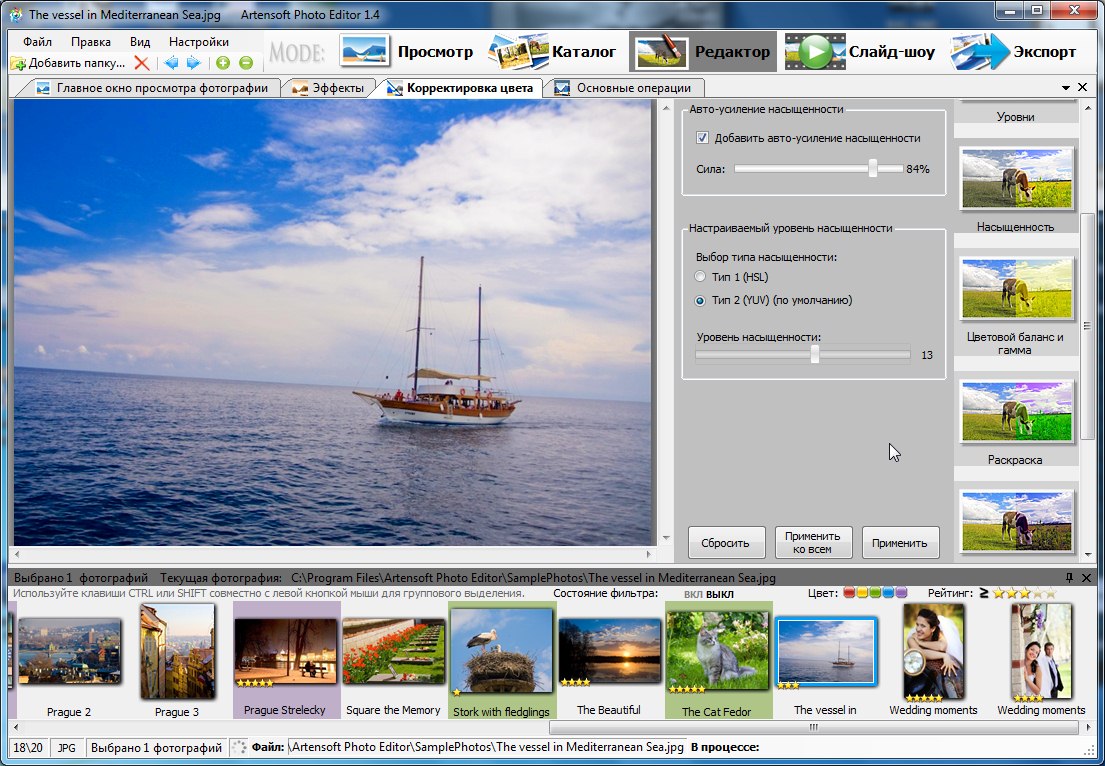Start the Слайд-шоу slideshow mode
The width and height of the screenshot is (1105, 766).
[860, 51]
